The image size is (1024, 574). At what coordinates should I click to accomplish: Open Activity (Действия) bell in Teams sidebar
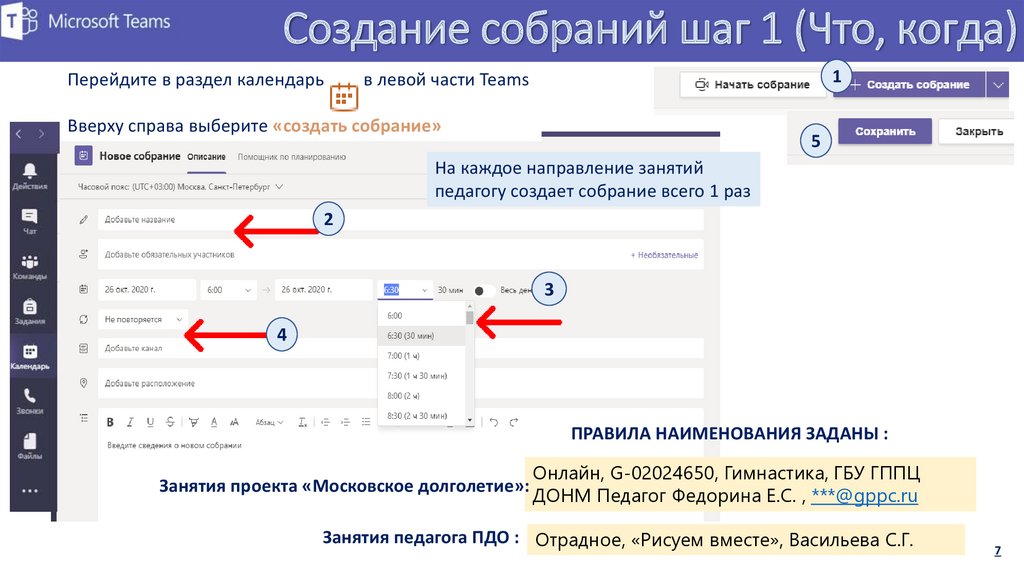[29, 176]
